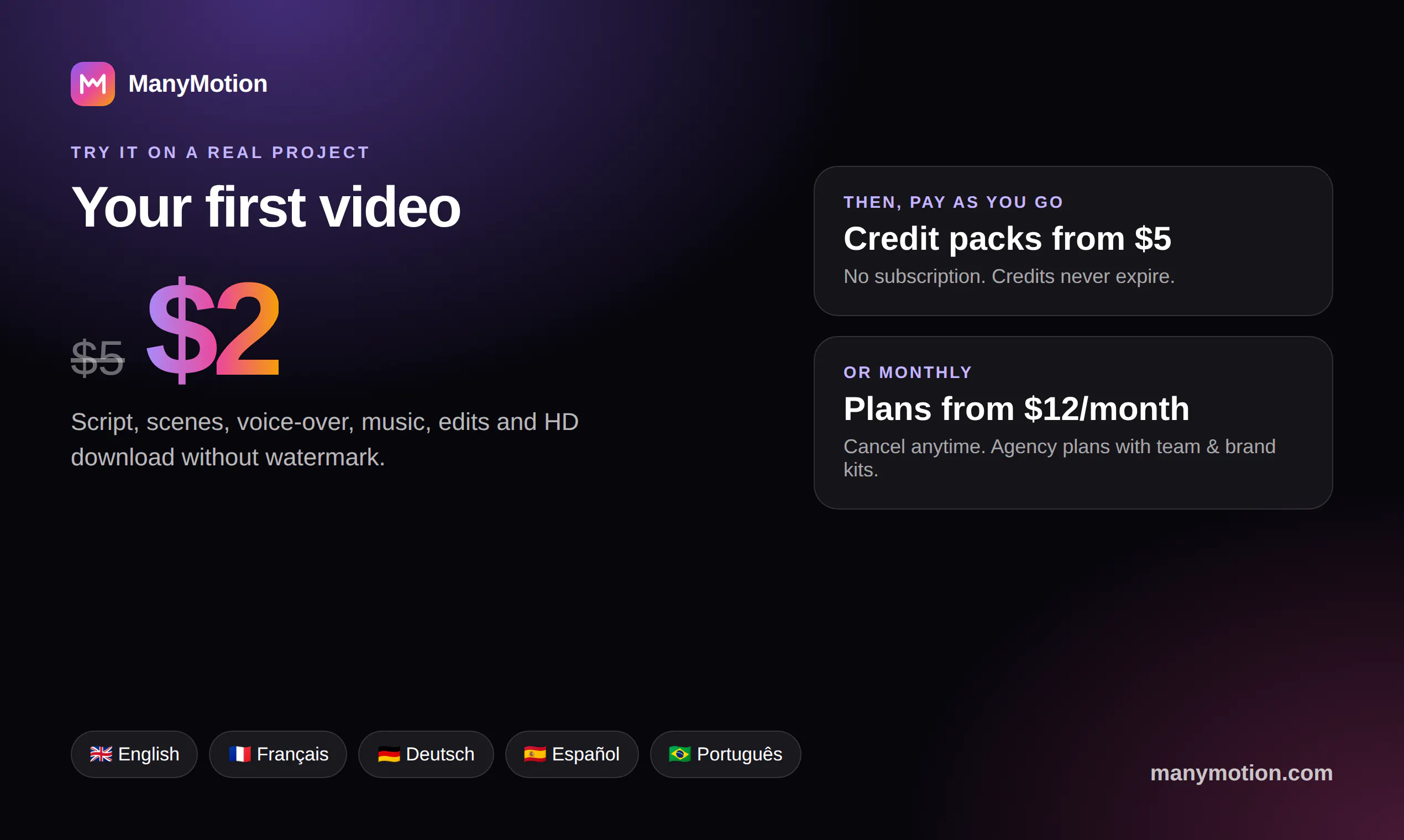Click the "Credit packs from $5" heading
The image size is (1404, 840).
click(x=1007, y=238)
